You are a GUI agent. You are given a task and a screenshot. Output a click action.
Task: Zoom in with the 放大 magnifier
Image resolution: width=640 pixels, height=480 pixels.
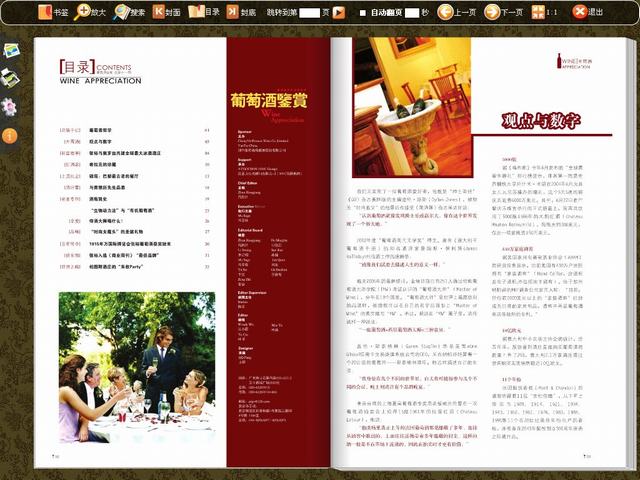[90, 12]
